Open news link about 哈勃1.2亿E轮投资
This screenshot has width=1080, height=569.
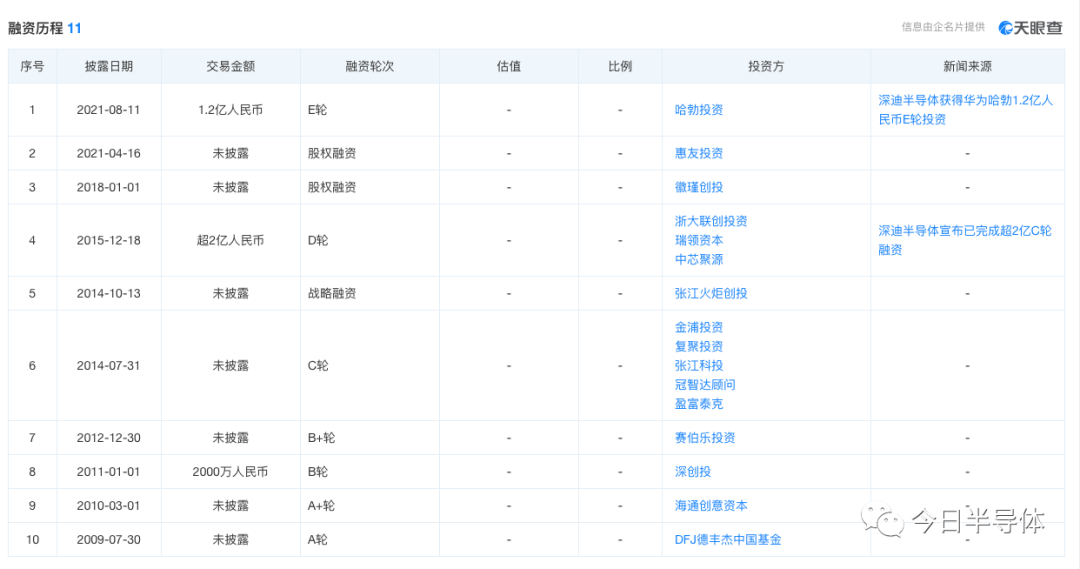pyautogui.click(x=965, y=110)
